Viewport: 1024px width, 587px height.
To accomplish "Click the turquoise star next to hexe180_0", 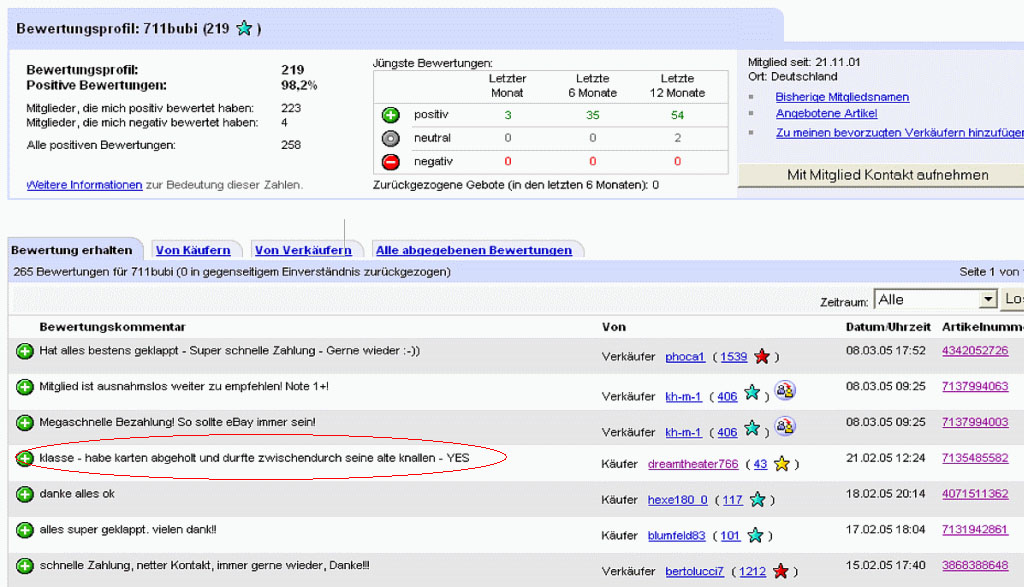I will [758, 500].
